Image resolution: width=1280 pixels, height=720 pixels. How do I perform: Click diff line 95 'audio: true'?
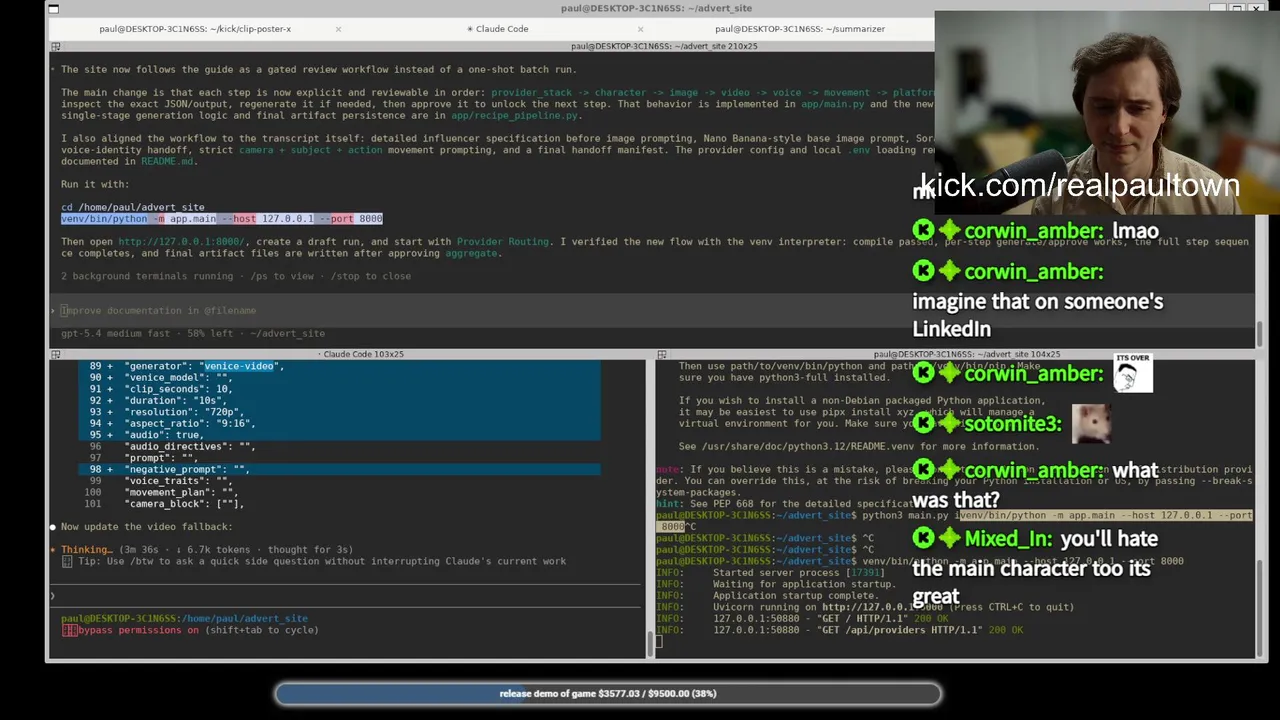pyautogui.click(x=340, y=435)
